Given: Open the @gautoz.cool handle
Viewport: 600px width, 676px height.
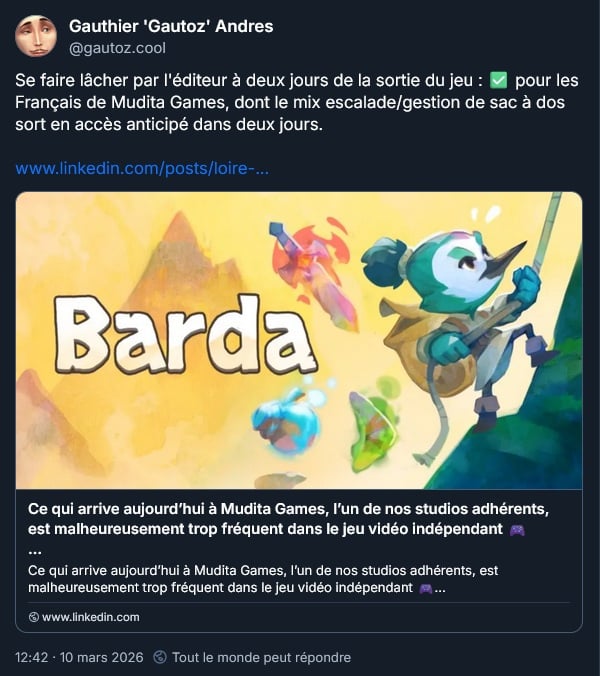Looking at the screenshot, I should [x=117, y=48].
